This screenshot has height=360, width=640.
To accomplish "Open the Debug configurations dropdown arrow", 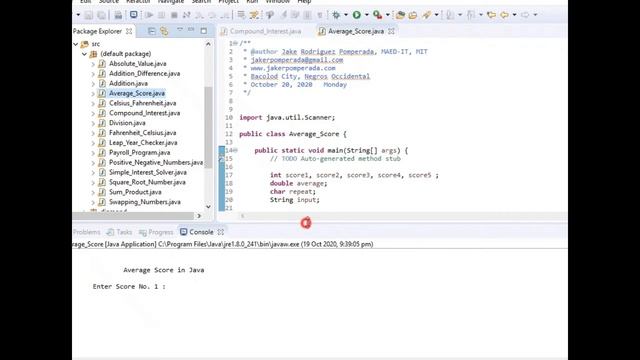I will (x=346, y=15).
